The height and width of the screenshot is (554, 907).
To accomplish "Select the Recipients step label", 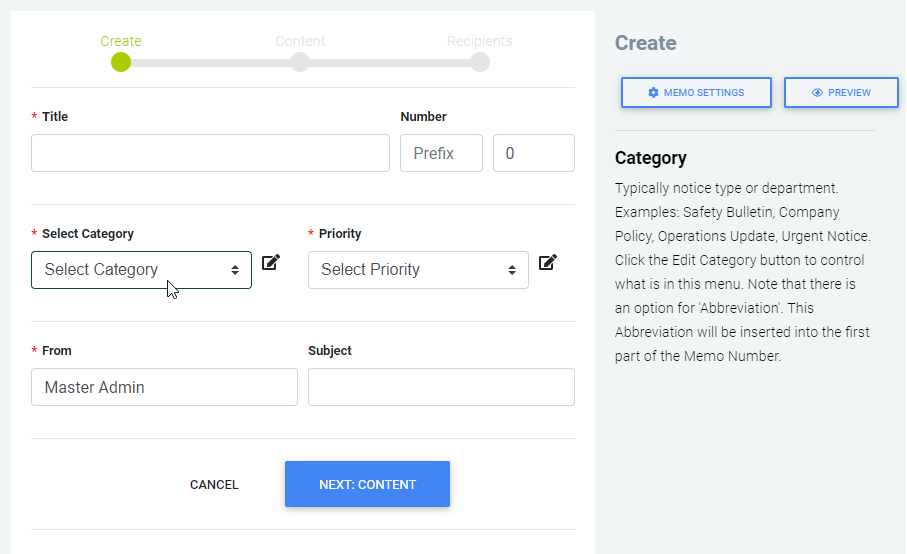I will point(479,41).
